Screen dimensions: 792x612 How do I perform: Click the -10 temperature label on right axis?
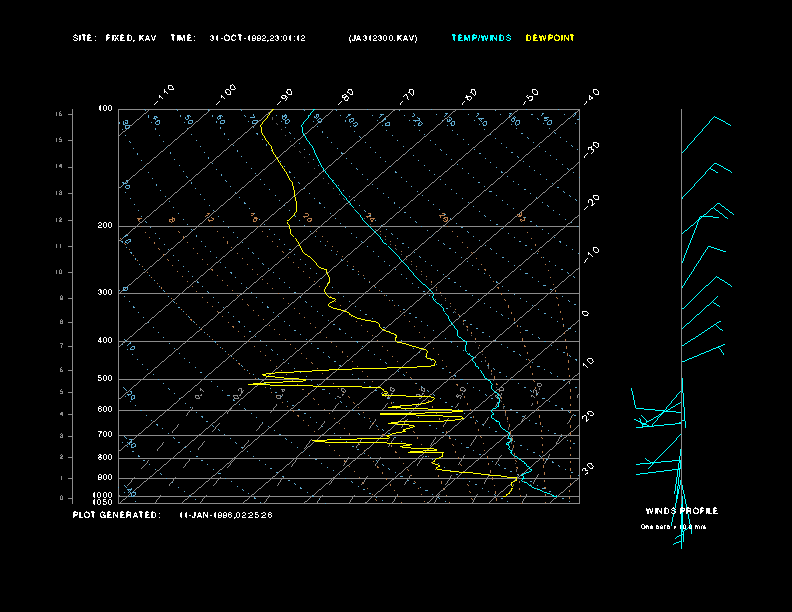591,254
